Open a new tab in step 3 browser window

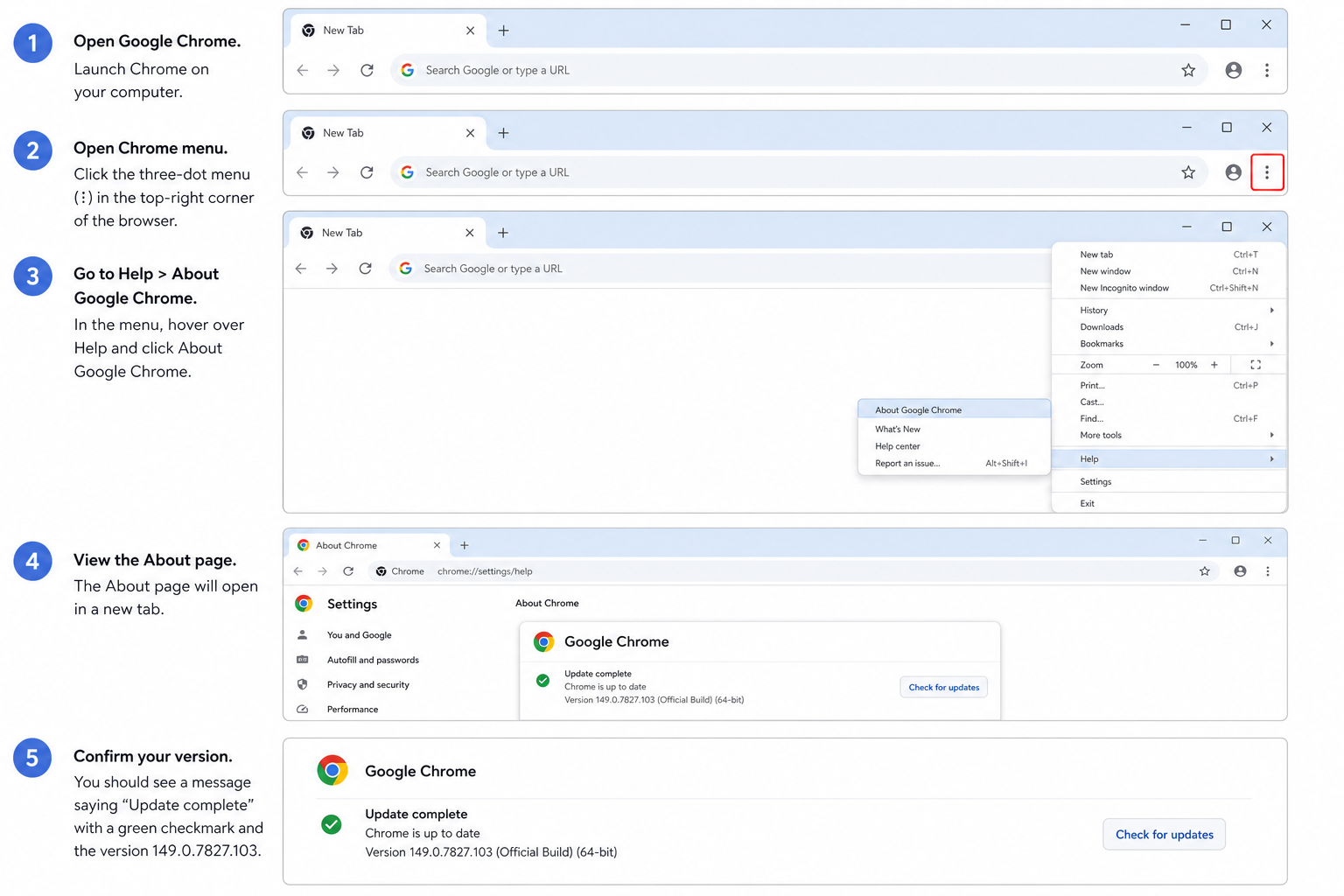point(503,233)
